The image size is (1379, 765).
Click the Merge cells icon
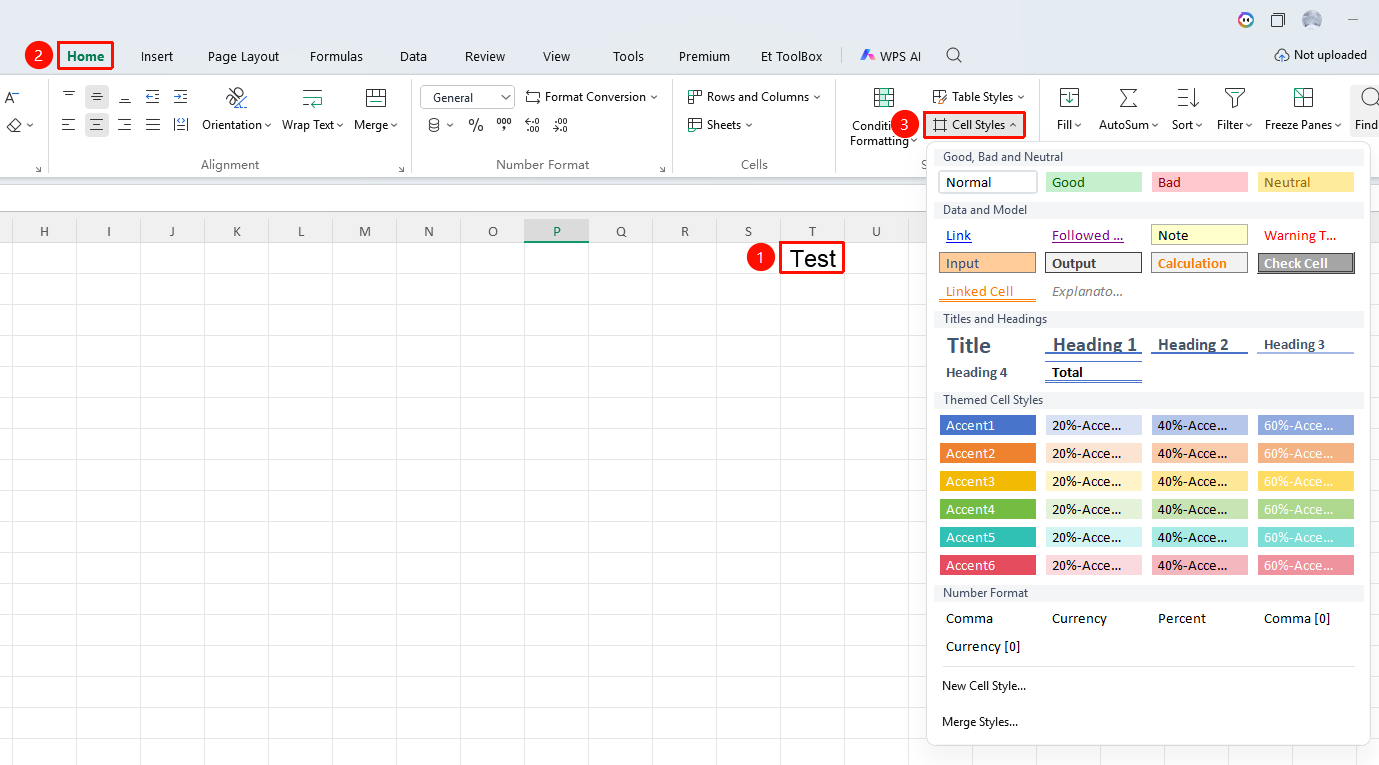click(x=376, y=98)
